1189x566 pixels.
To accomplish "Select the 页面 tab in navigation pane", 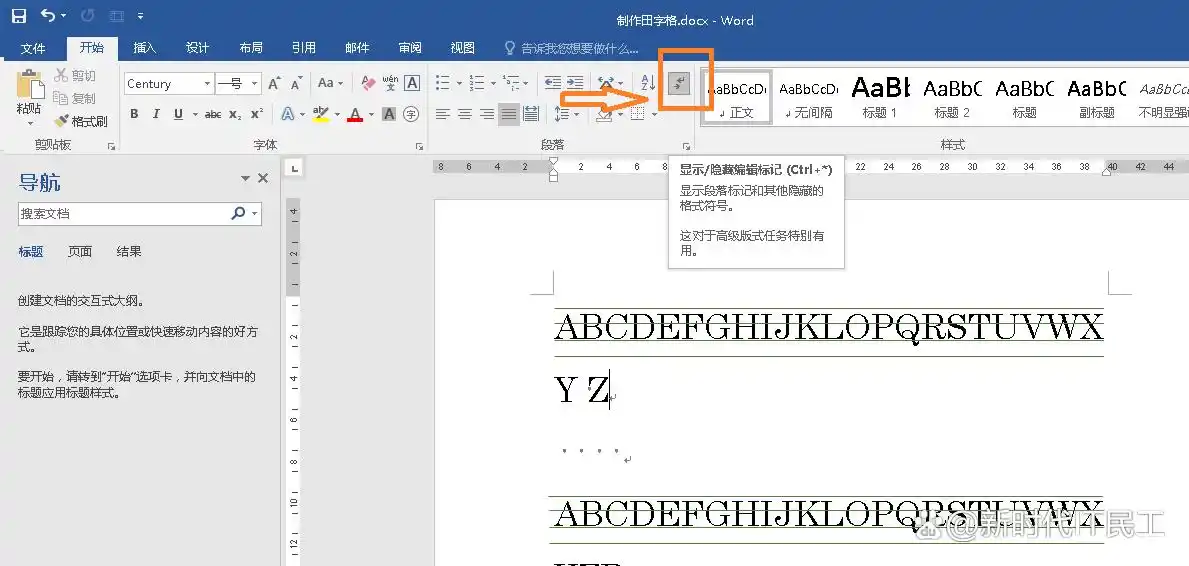I will pyautogui.click(x=80, y=252).
